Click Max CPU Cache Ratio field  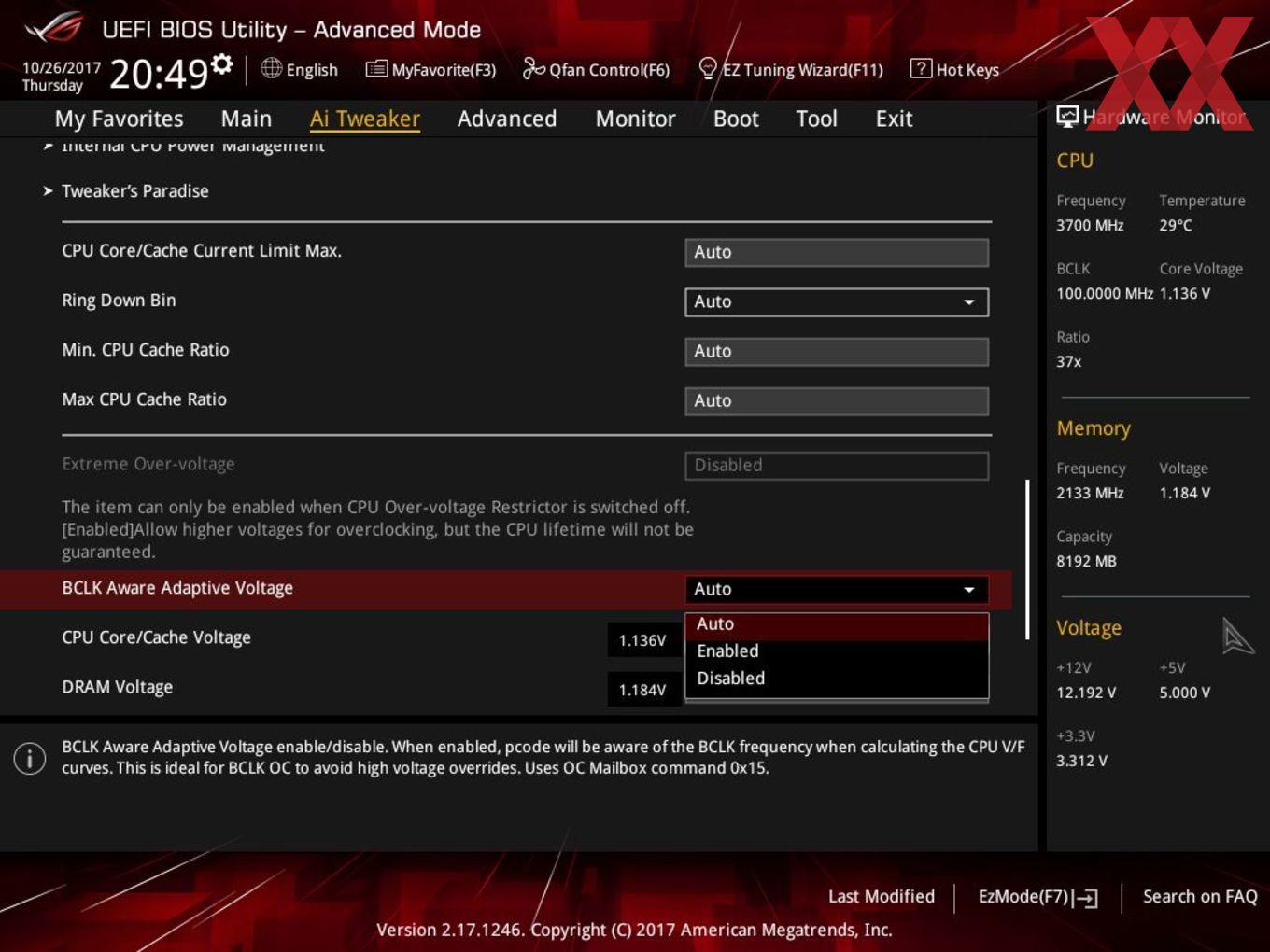(837, 400)
